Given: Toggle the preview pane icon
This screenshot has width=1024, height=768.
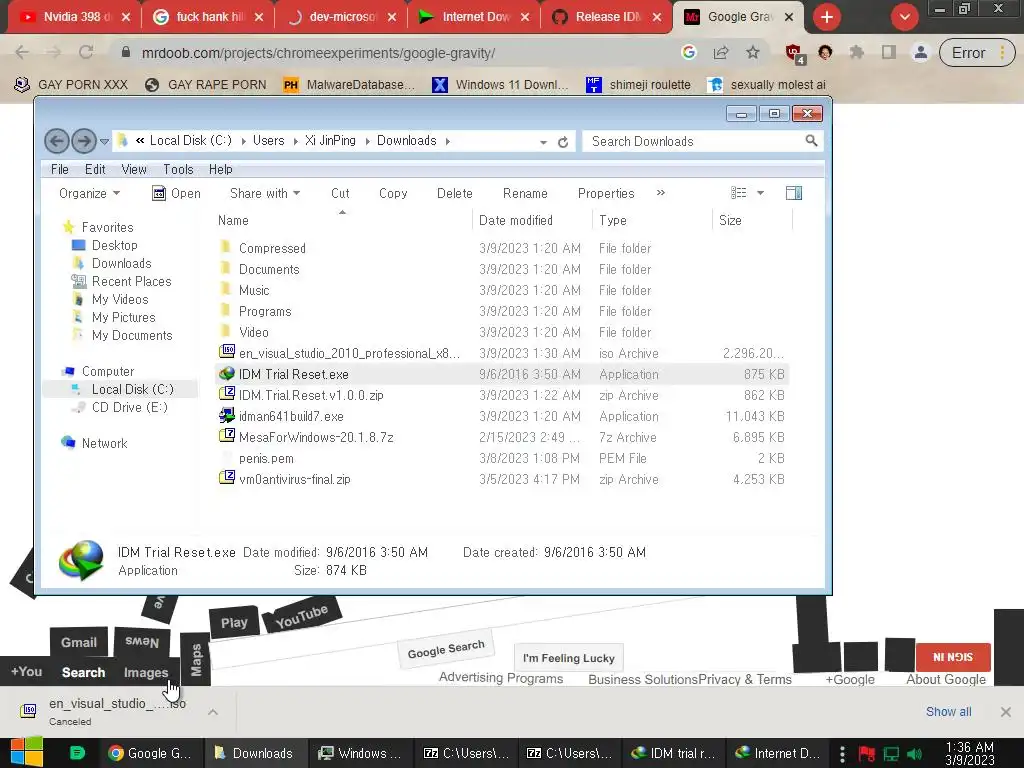Looking at the screenshot, I should [793, 193].
